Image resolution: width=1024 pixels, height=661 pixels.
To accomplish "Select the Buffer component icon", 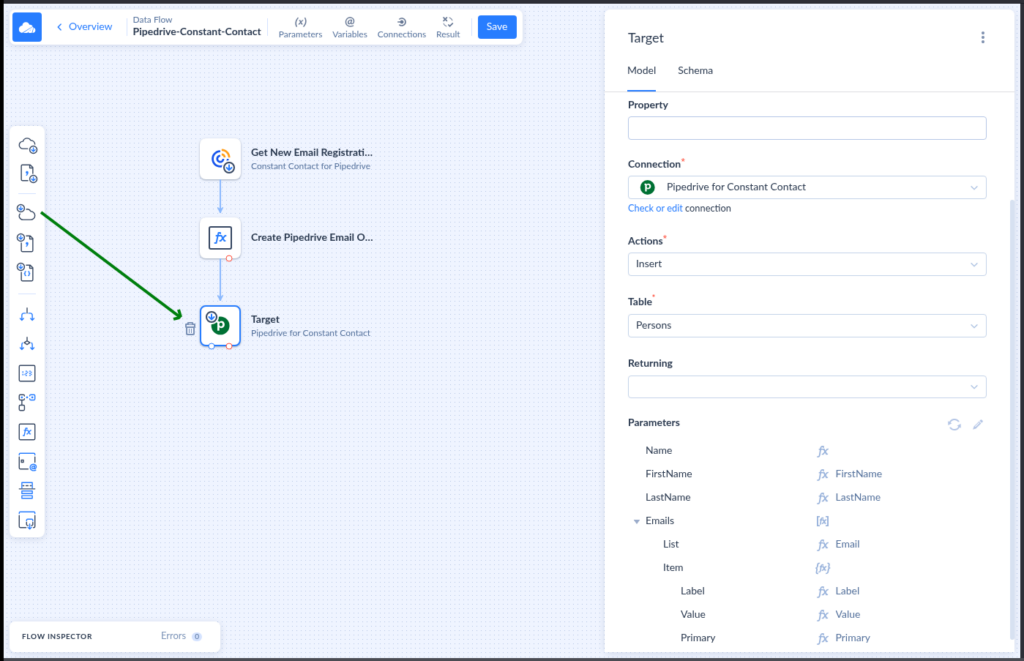I will pyautogui.click(x=27, y=491).
